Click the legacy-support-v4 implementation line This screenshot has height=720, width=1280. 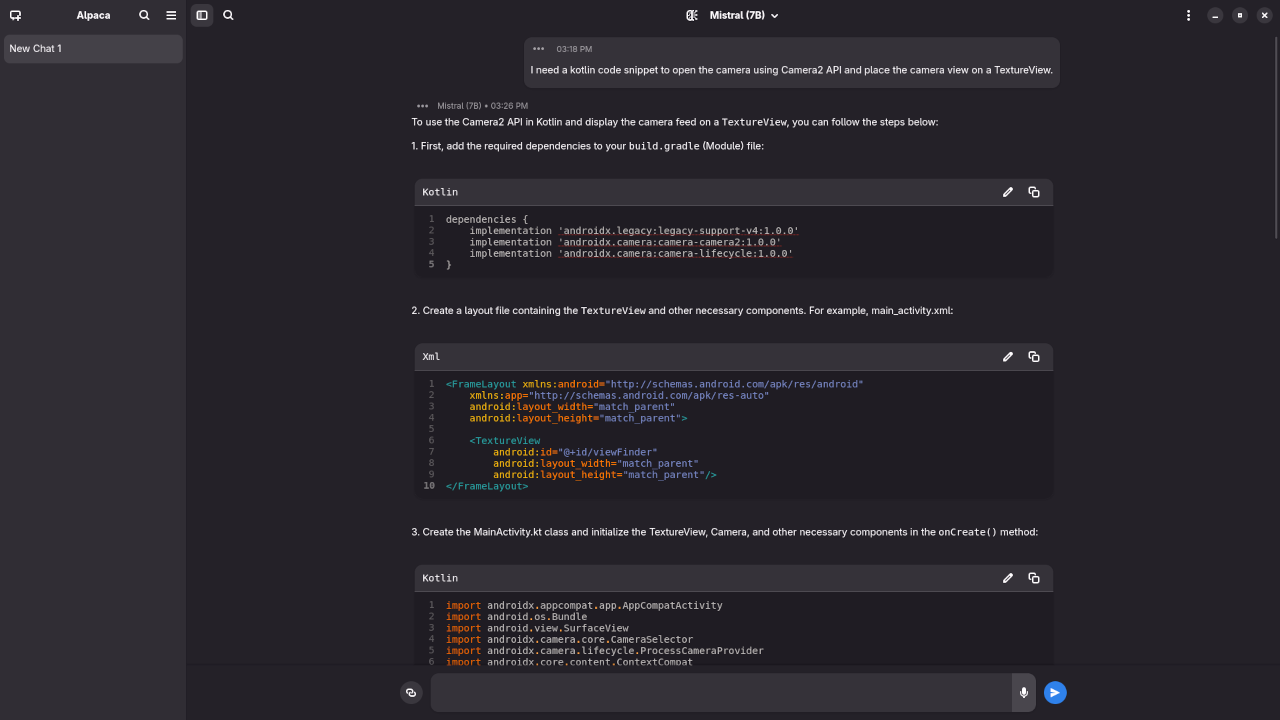point(634,231)
